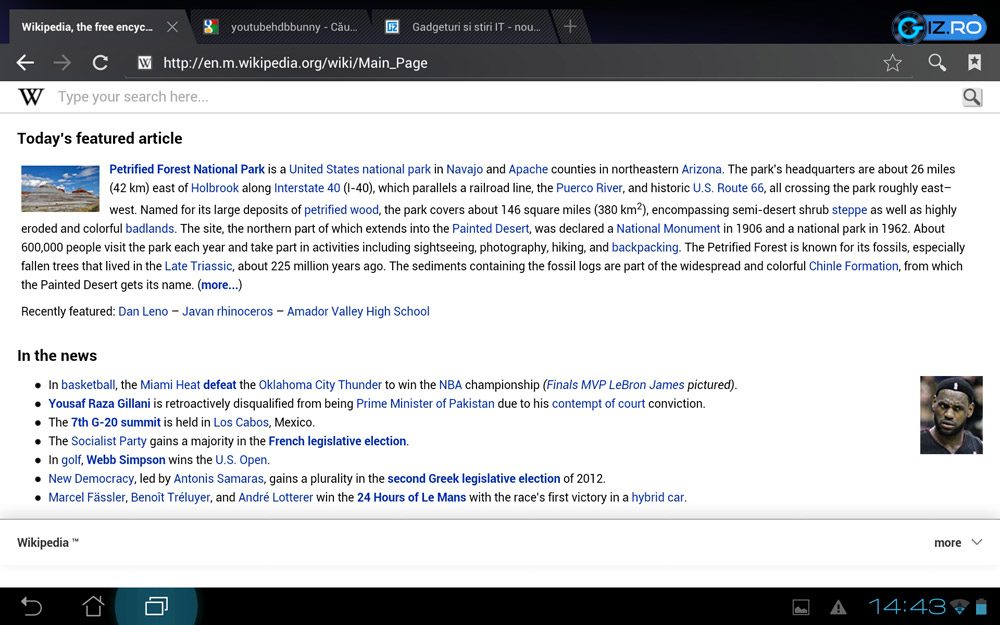The image size is (1000, 625).
Task: Tap the URL address bar
Action: tap(500, 63)
